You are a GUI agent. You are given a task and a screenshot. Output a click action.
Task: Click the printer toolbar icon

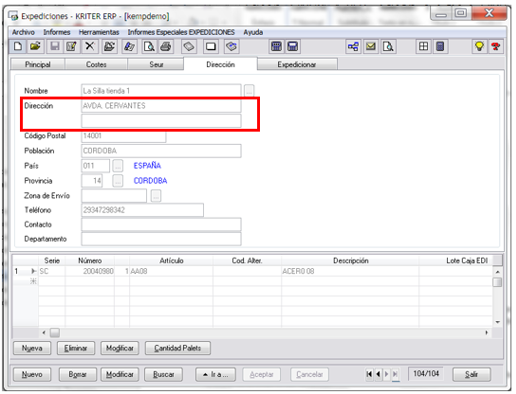coord(166,46)
